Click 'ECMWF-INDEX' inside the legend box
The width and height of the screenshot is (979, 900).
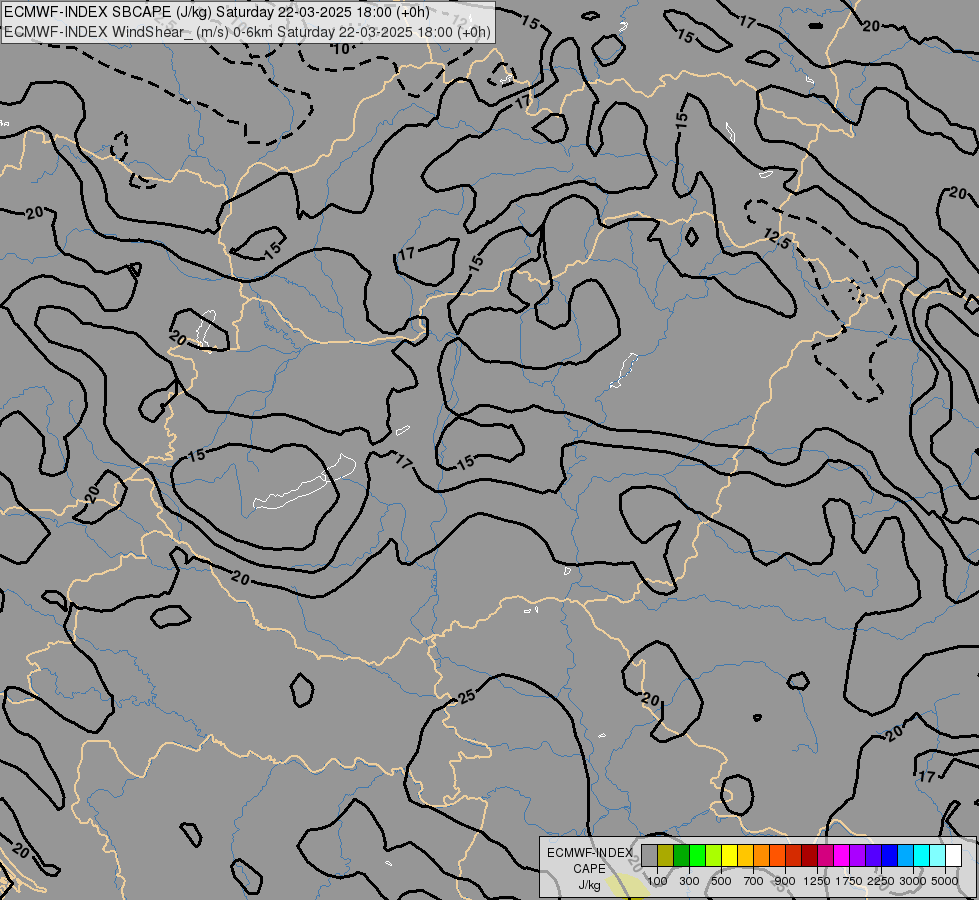pyautogui.click(x=590, y=853)
